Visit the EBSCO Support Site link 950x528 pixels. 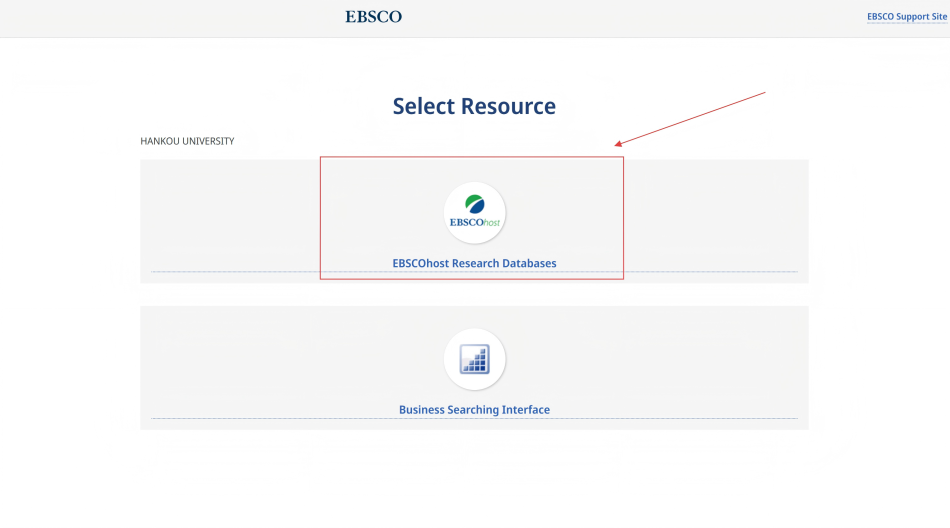906,16
